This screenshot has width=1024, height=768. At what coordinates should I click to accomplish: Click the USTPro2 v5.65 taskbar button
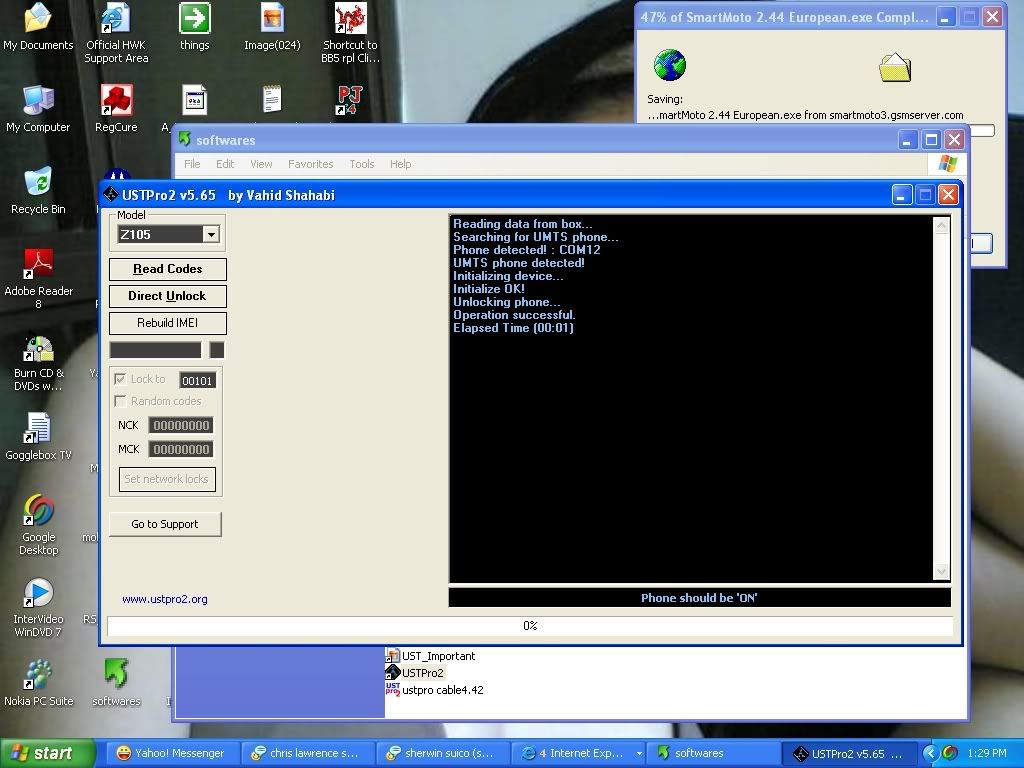pyautogui.click(x=850, y=753)
